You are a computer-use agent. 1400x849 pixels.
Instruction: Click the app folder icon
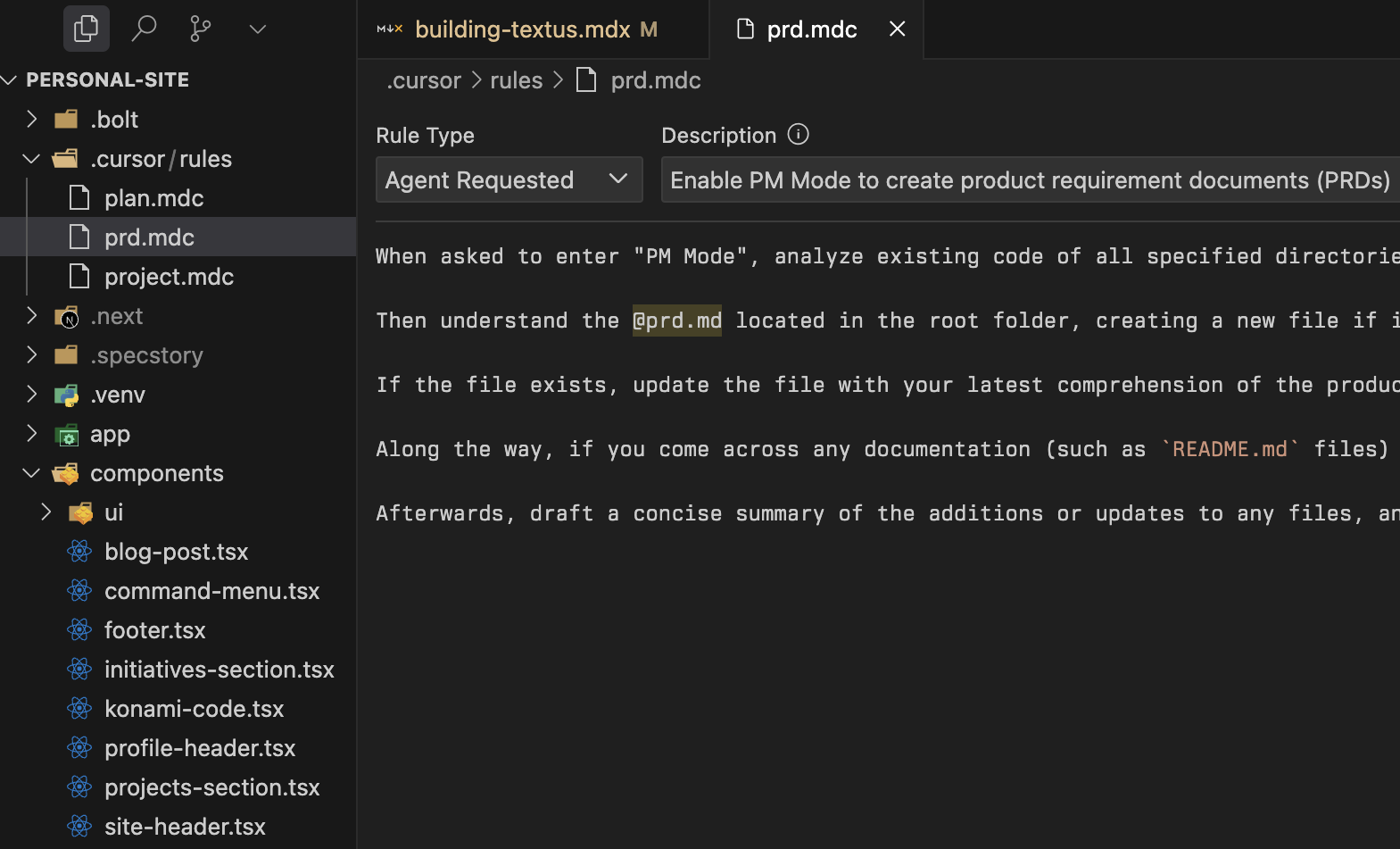[x=66, y=435]
